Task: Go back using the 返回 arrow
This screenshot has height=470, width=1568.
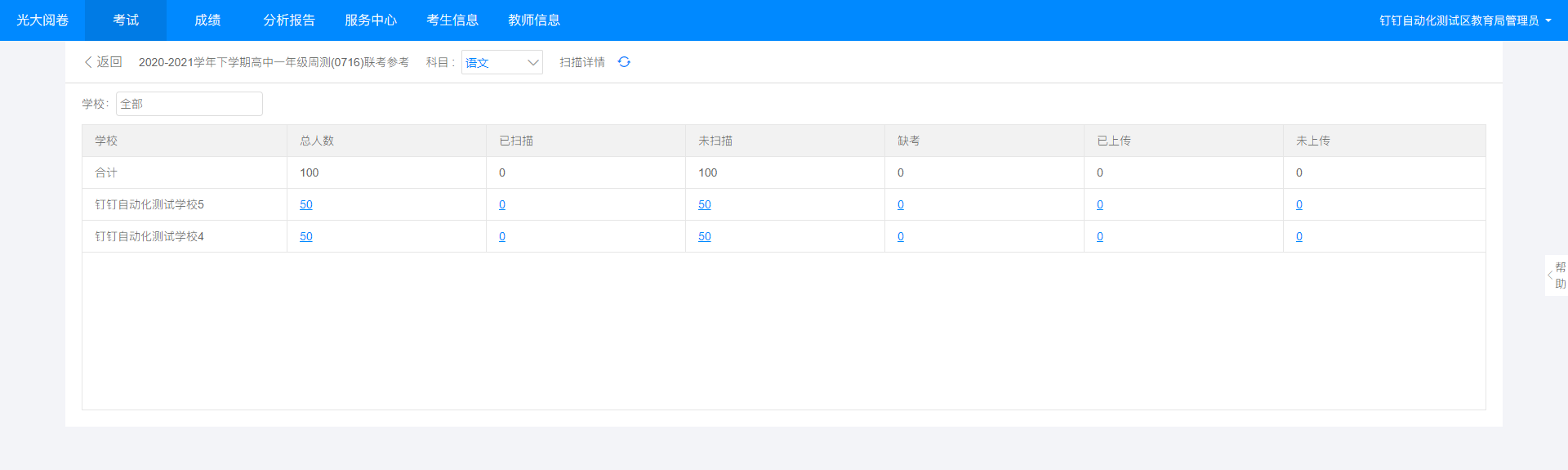Action: (x=103, y=62)
